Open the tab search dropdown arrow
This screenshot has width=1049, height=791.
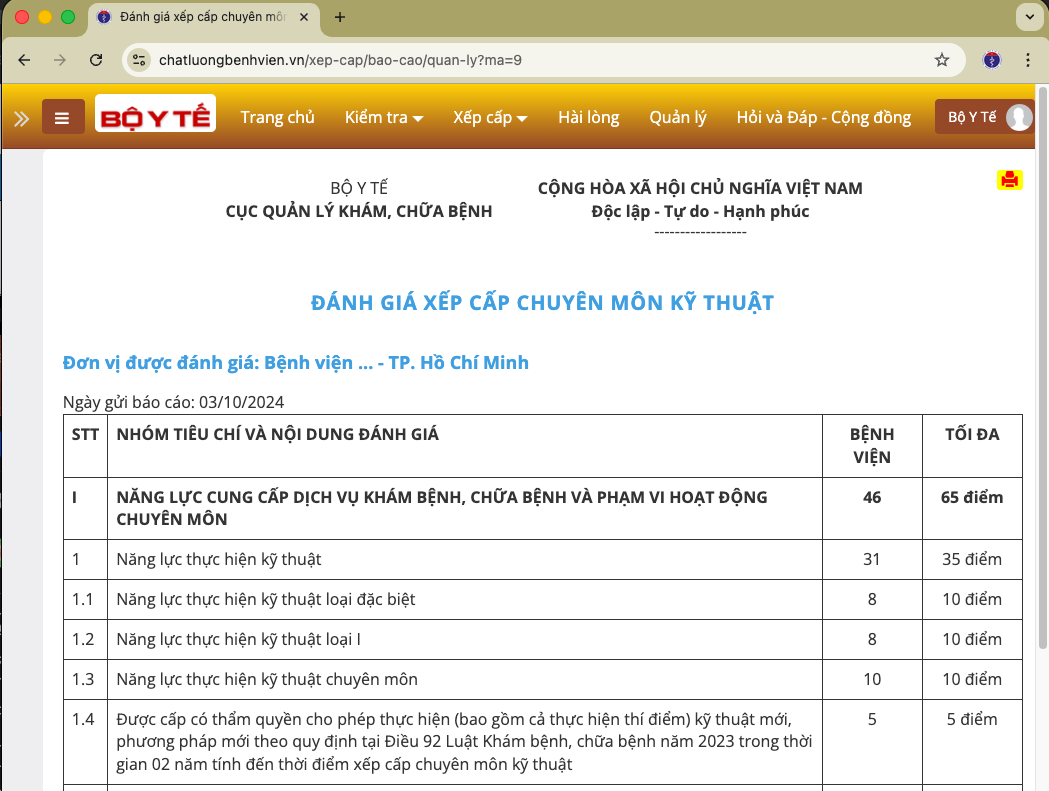click(x=1028, y=17)
